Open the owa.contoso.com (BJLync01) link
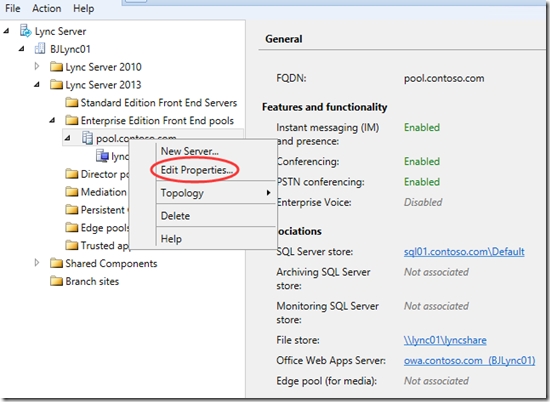This screenshot has width=550, height=402. pyautogui.click(x=469, y=360)
